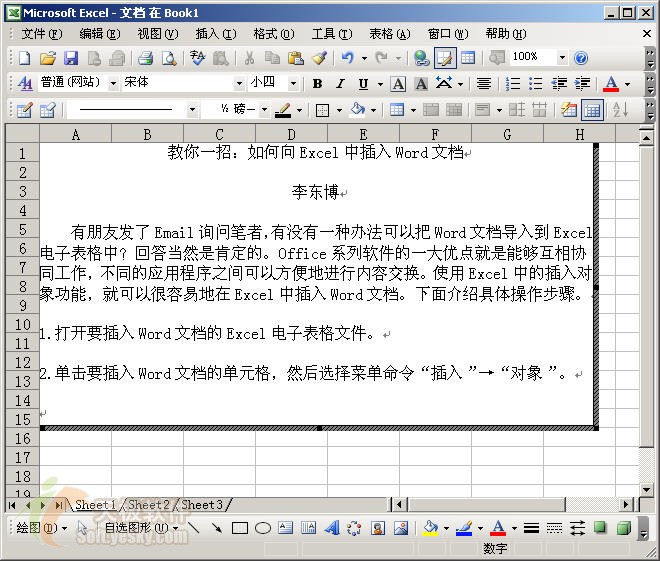The image size is (660, 561).
Task: Expand the Outside Border dropdown arrow
Action: click(x=339, y=110)
